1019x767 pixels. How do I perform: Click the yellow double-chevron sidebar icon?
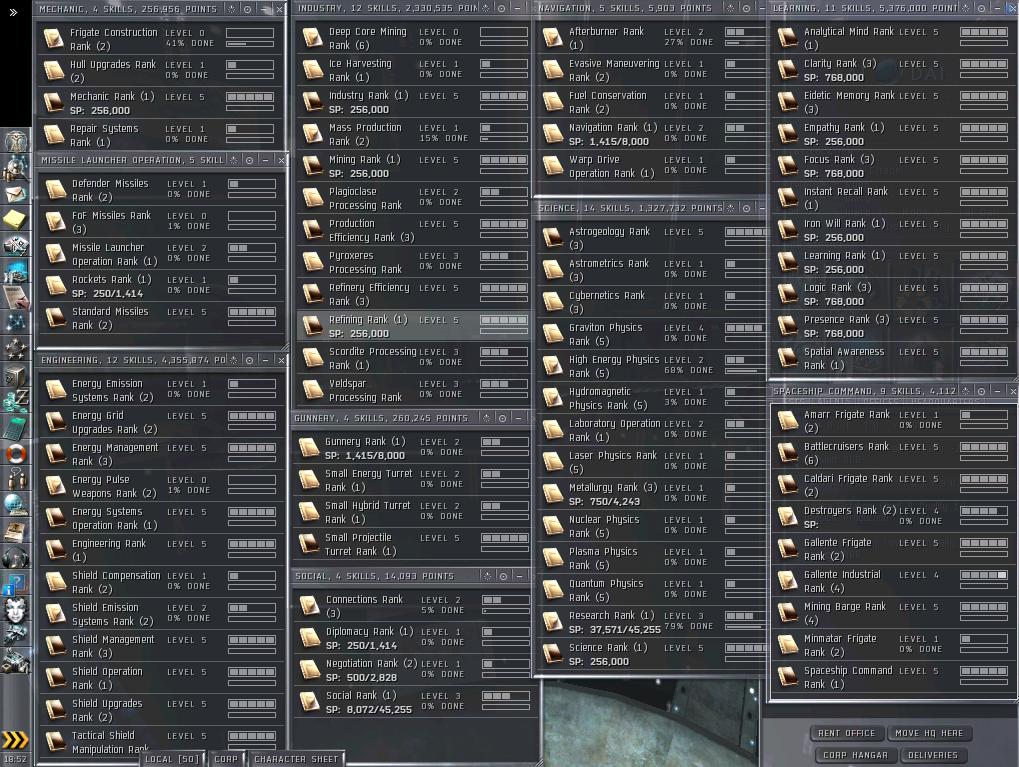pyautogui.click(x=15, y=740)
